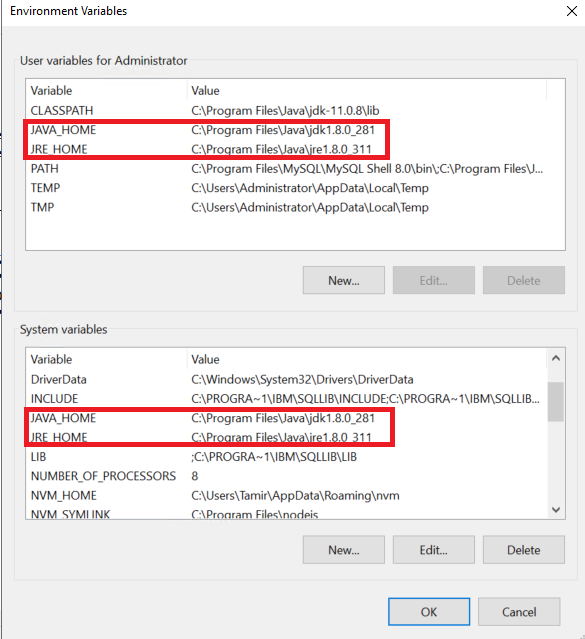Viewport: 585px width, 639px height.
Task: Click the system variables scroll up arrow
Action: (556, 359)
